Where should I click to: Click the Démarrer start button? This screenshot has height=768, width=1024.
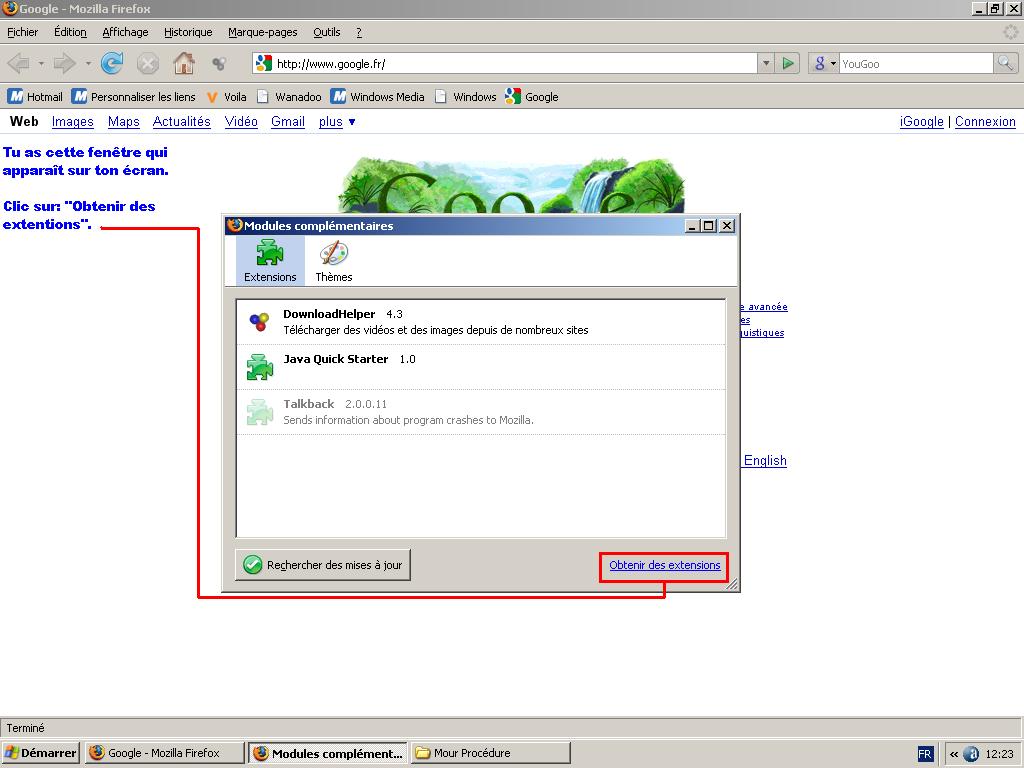click(x=41, y=753)
